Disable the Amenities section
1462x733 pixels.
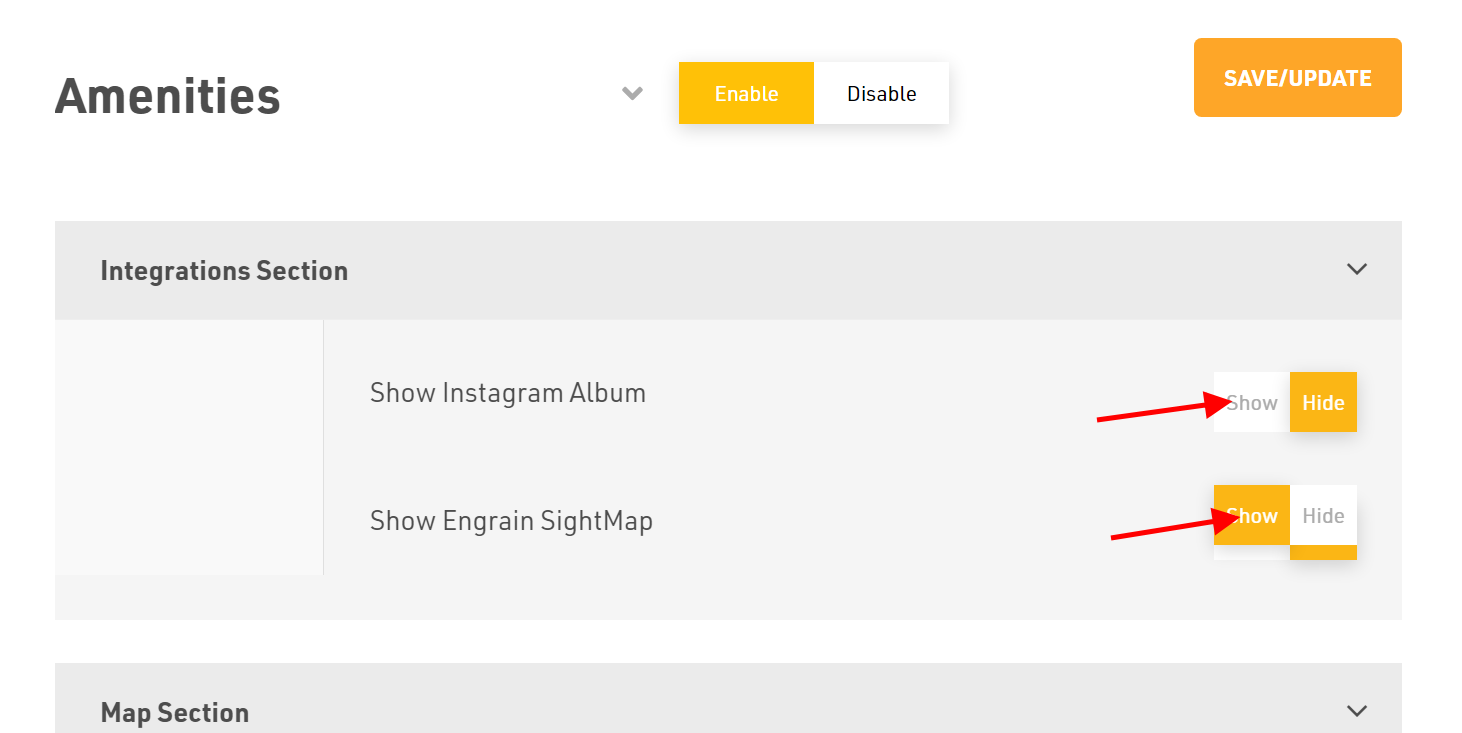pyautogui.click(x=881, y=94)
